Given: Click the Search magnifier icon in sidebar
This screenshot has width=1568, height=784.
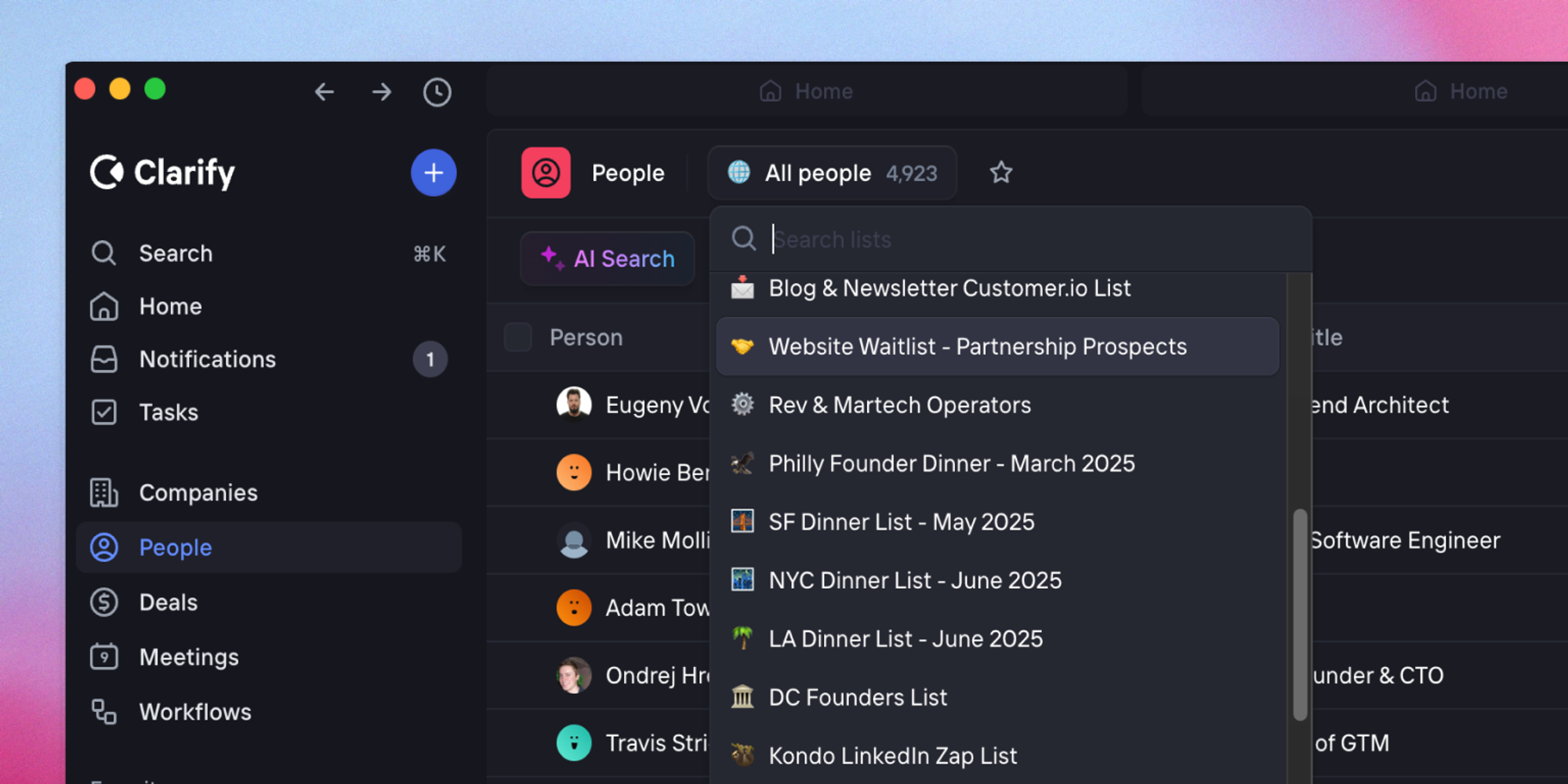Looking at the screenshot, I should [x=103, y=253].
